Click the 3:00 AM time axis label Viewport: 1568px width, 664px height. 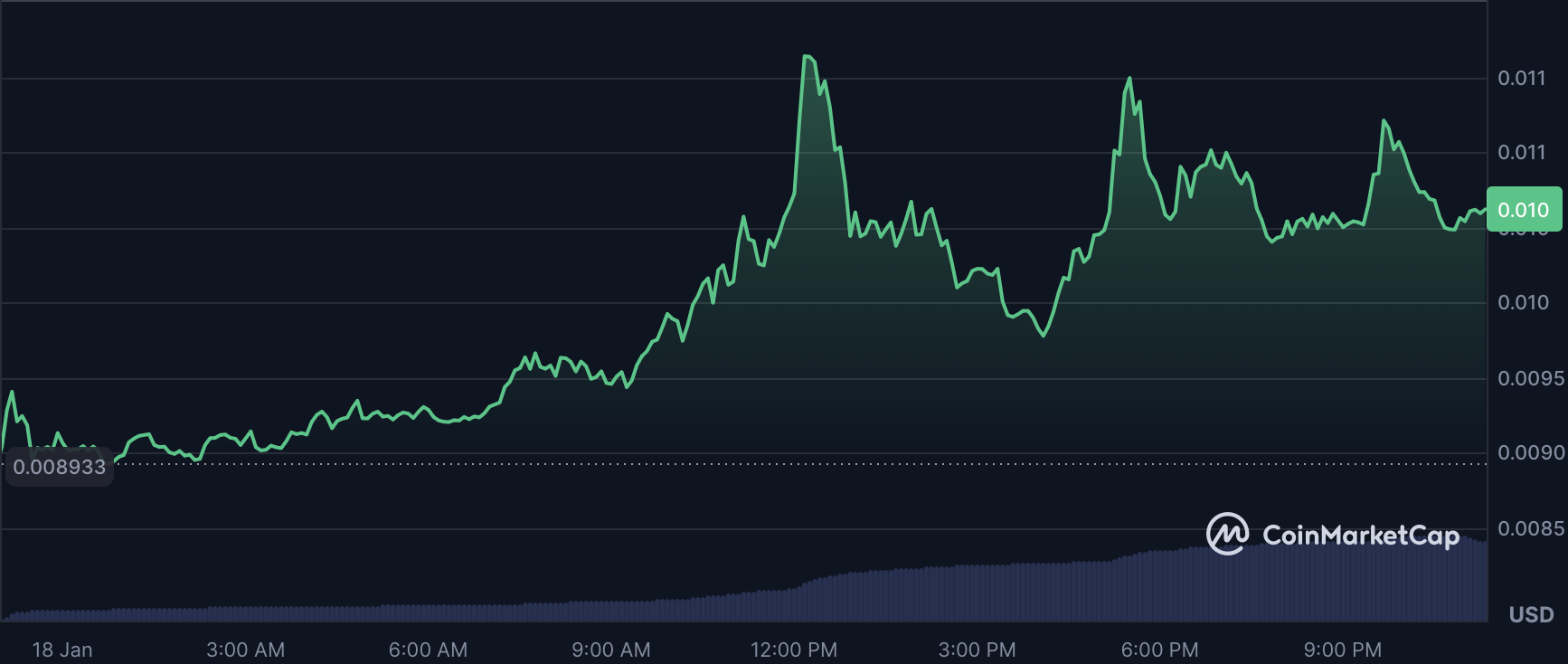pyautogui.click(x=245, y=650)
